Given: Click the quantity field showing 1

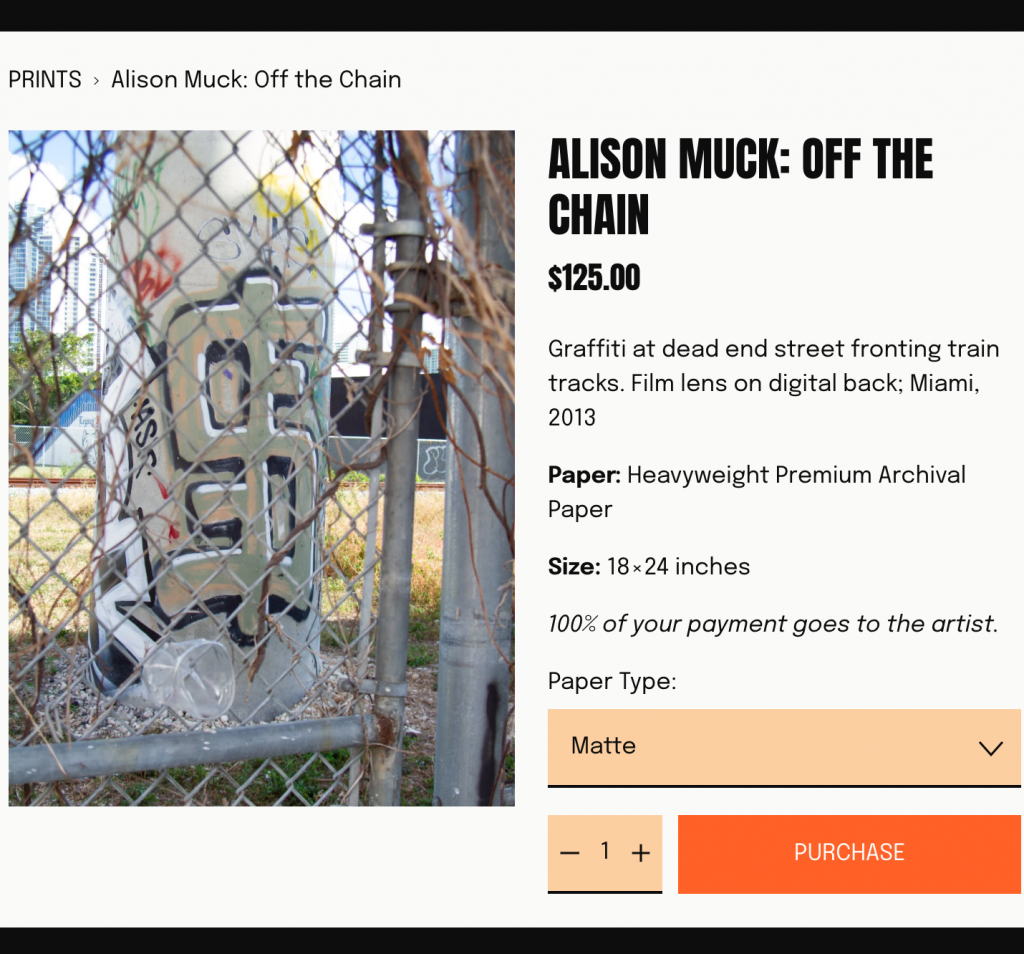Looking at the screenshot, I should pyautogui.click(x=605, y=851).
